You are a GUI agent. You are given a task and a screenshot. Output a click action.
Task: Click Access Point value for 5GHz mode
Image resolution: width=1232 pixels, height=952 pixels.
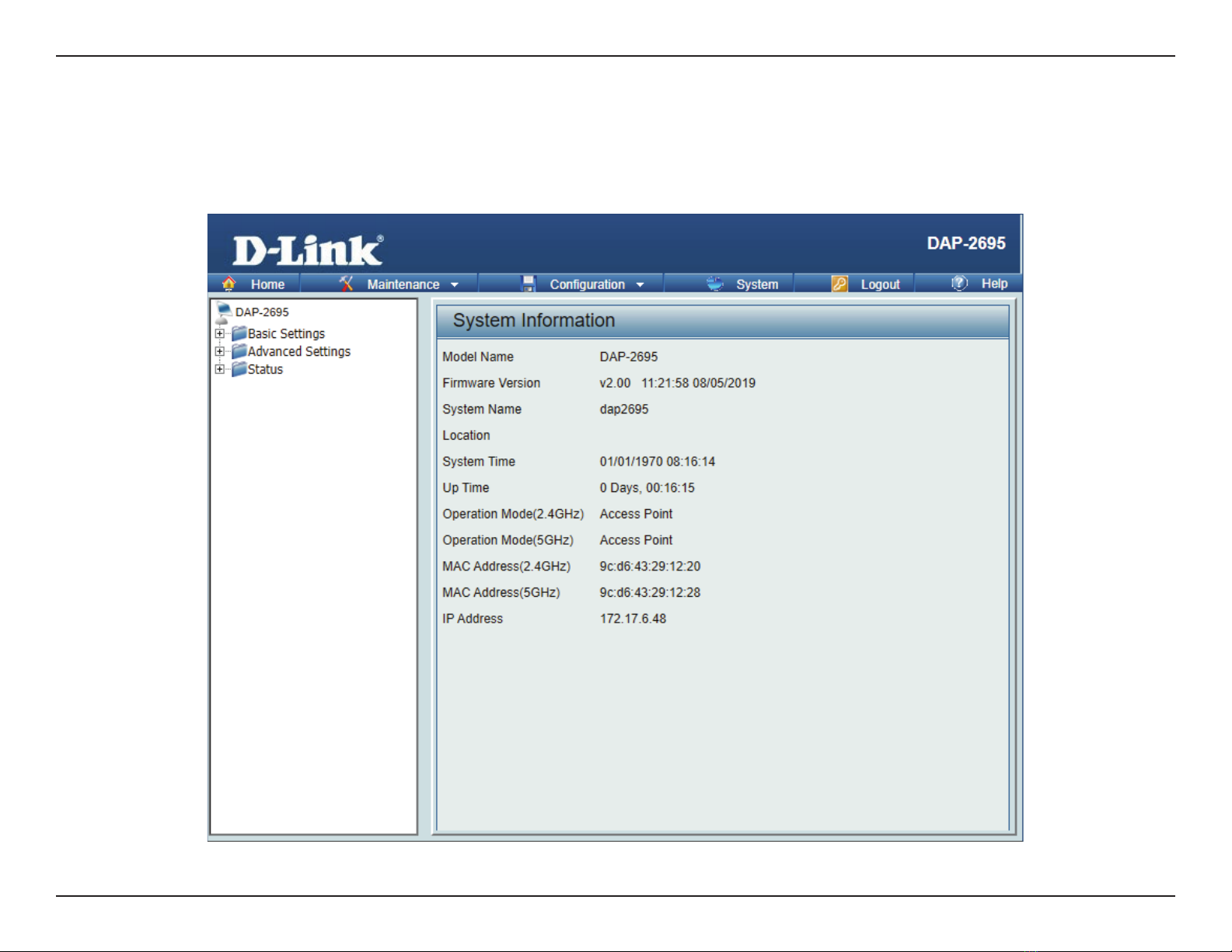637,540
